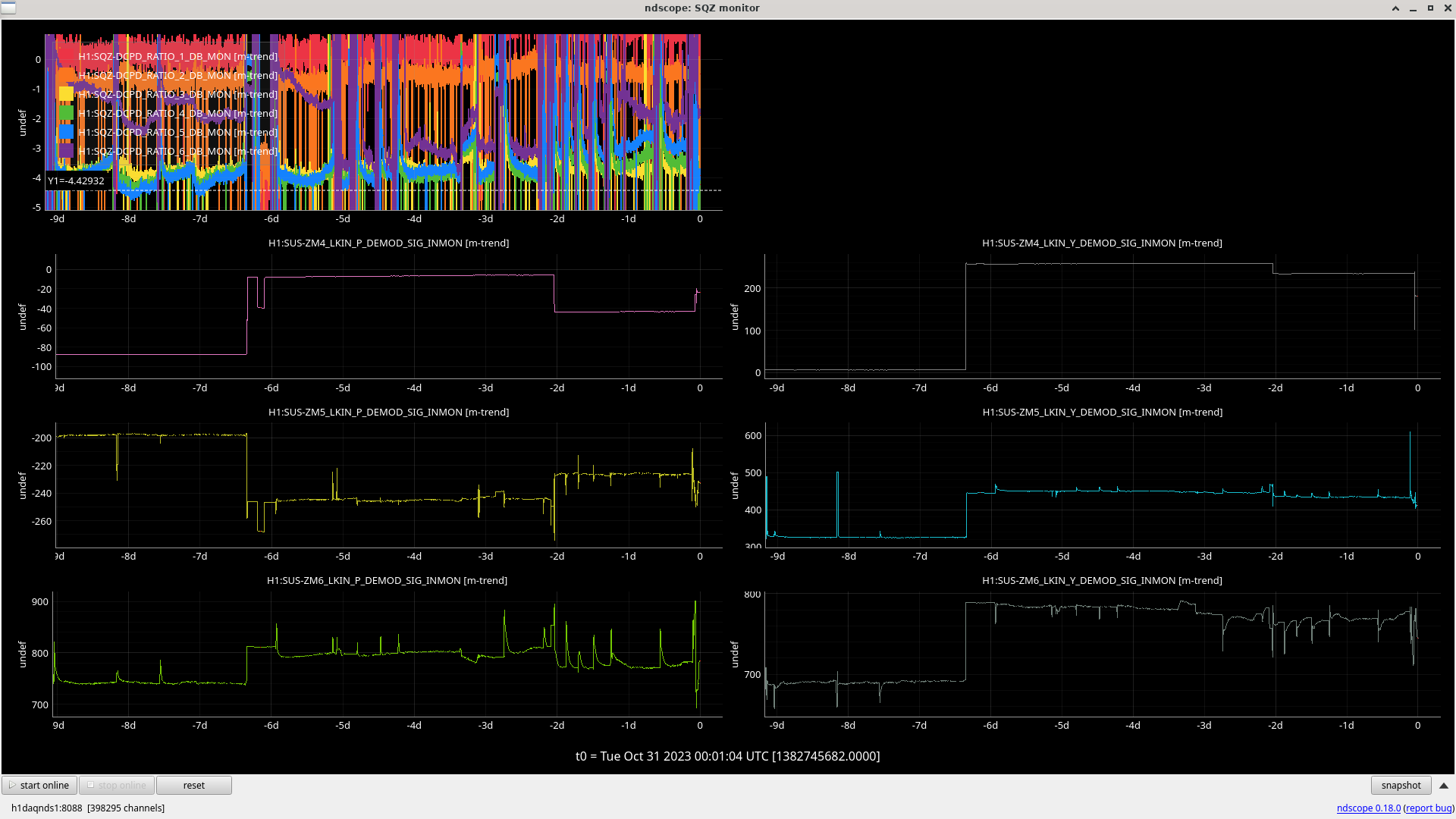This screenshot has height=819, width=1456.
Task: Close the ndscope SQZ monitor window
Action: pyautogui.click(x=1448, y=8)
